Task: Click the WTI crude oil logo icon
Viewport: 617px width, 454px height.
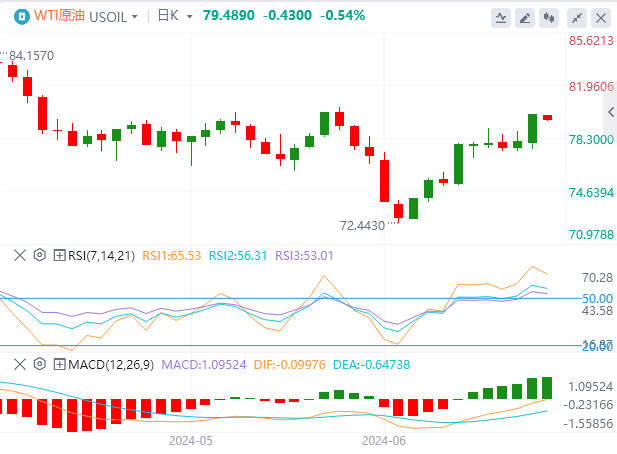Action: (x=22, y=17)
